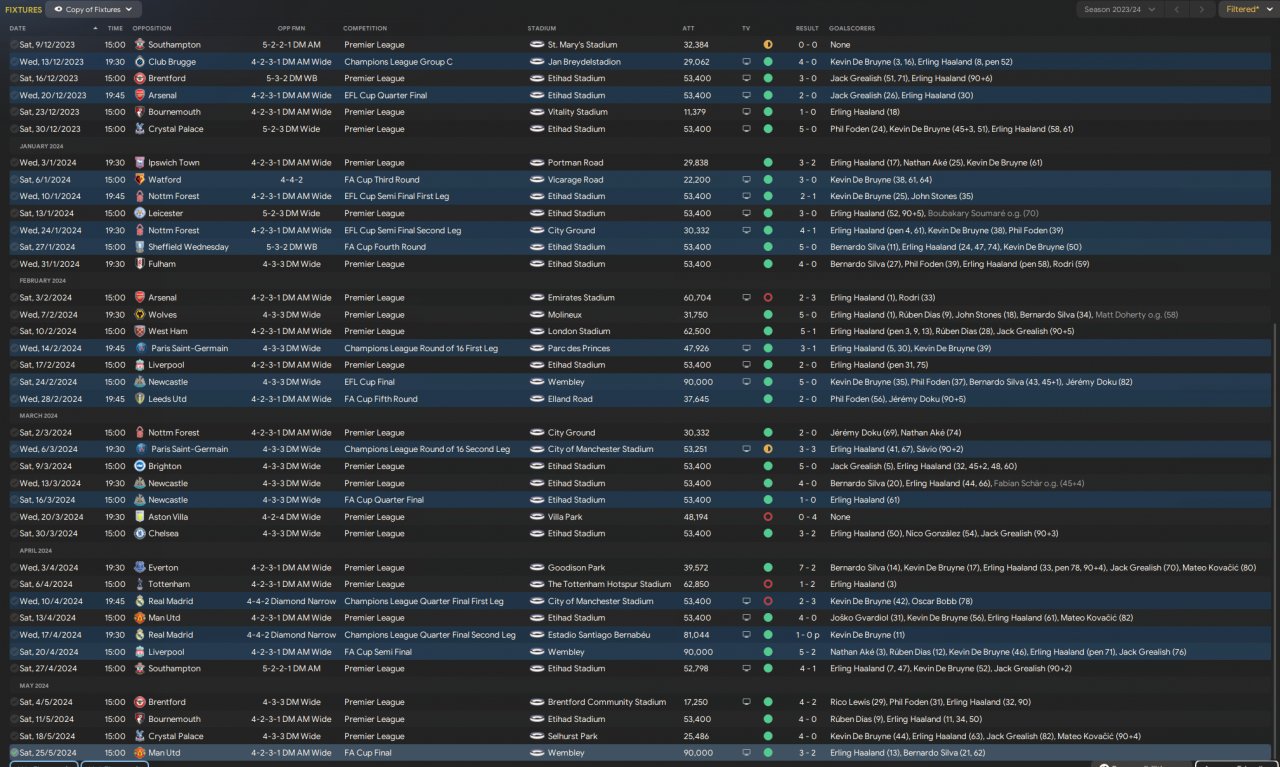Sort by Opp Fmn column header
This screenshot has height=767, width=1280.
[290, 28]
